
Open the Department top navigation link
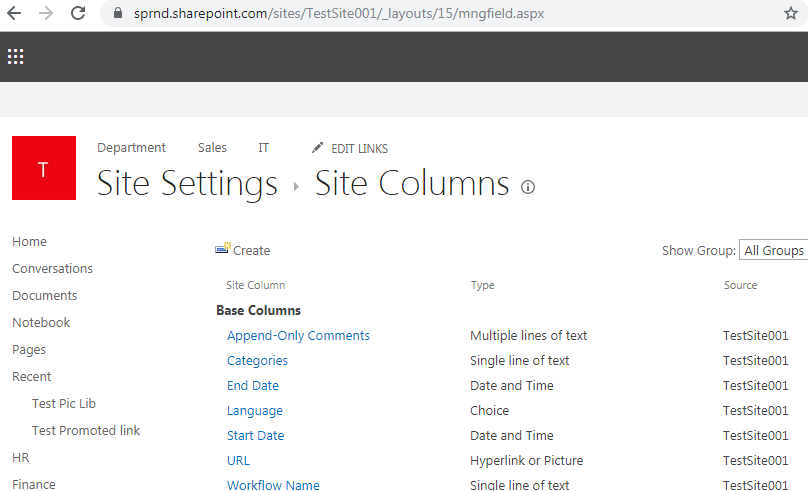point(131,148)
